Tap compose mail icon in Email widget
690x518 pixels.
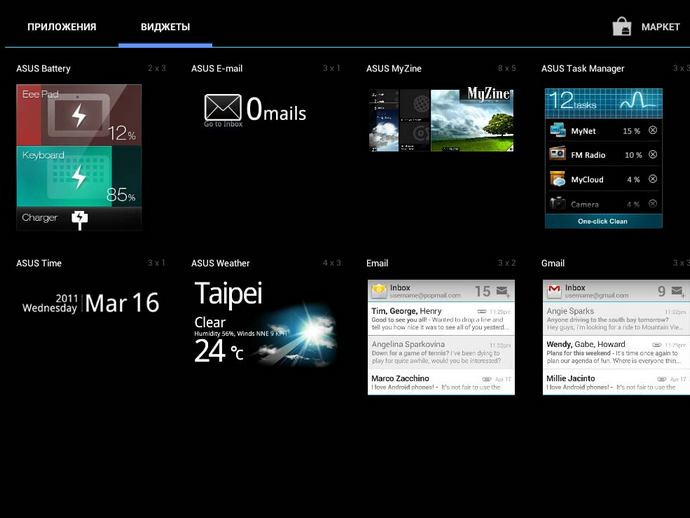coord(503,291)
